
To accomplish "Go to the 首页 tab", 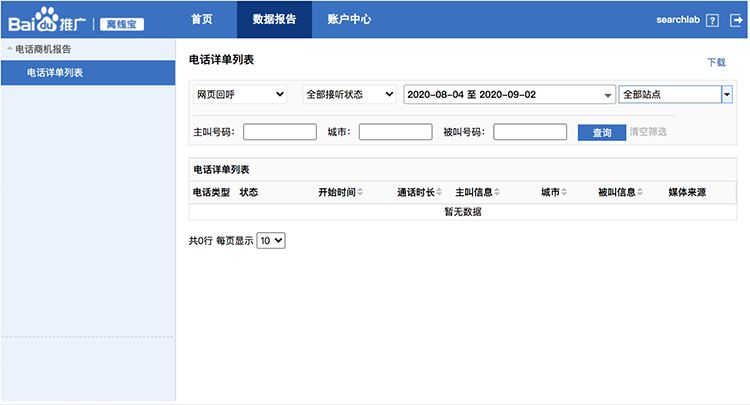I will click(201, 19).
